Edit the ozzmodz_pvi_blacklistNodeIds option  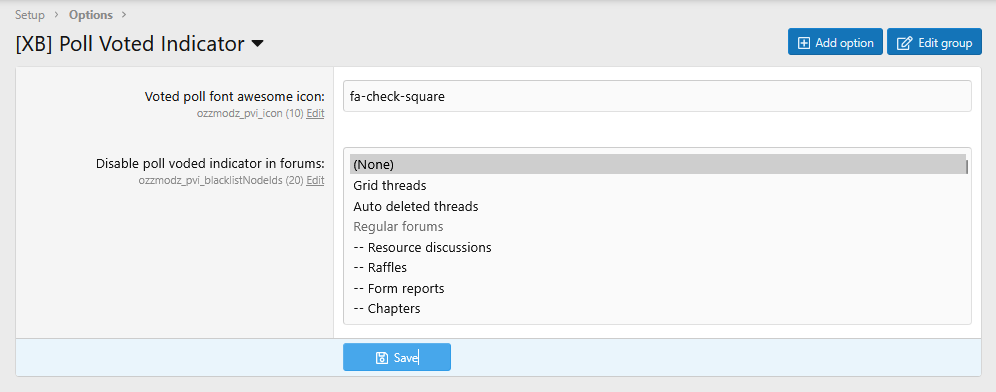pos(315,180)
